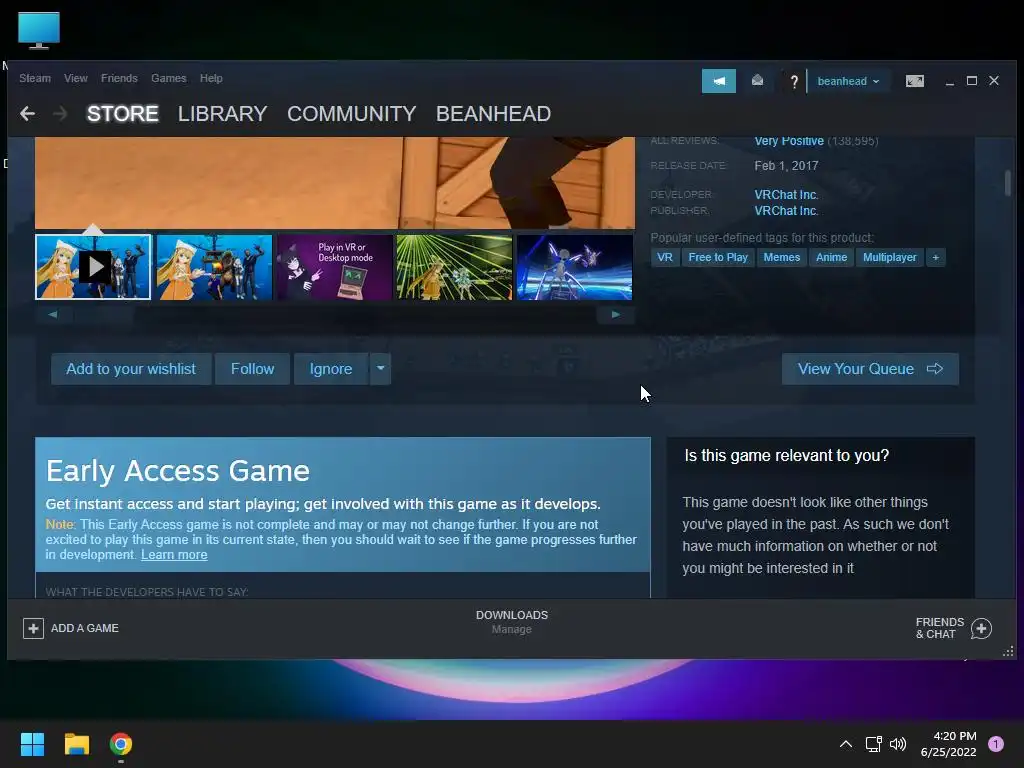Open Windows Start menu

coord(32,744)
